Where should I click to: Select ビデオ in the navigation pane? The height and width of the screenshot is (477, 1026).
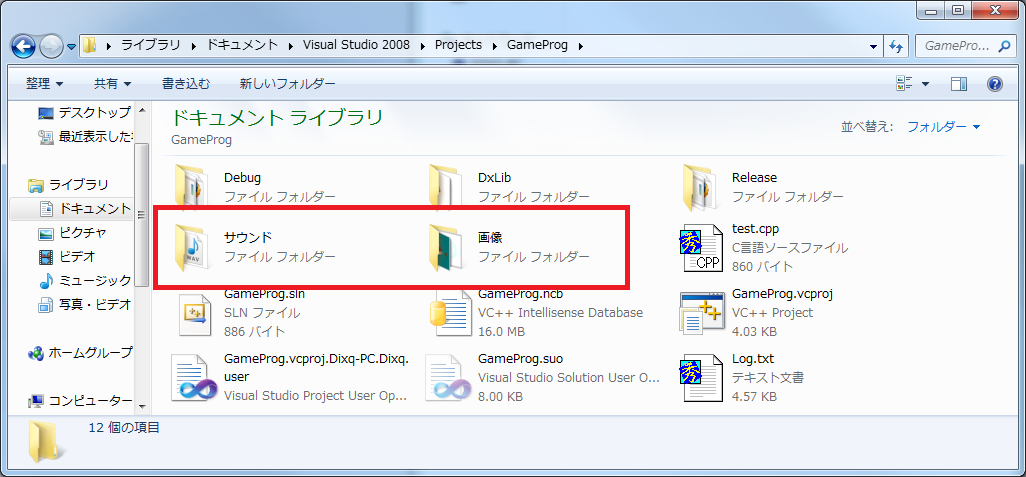(67, 256)
